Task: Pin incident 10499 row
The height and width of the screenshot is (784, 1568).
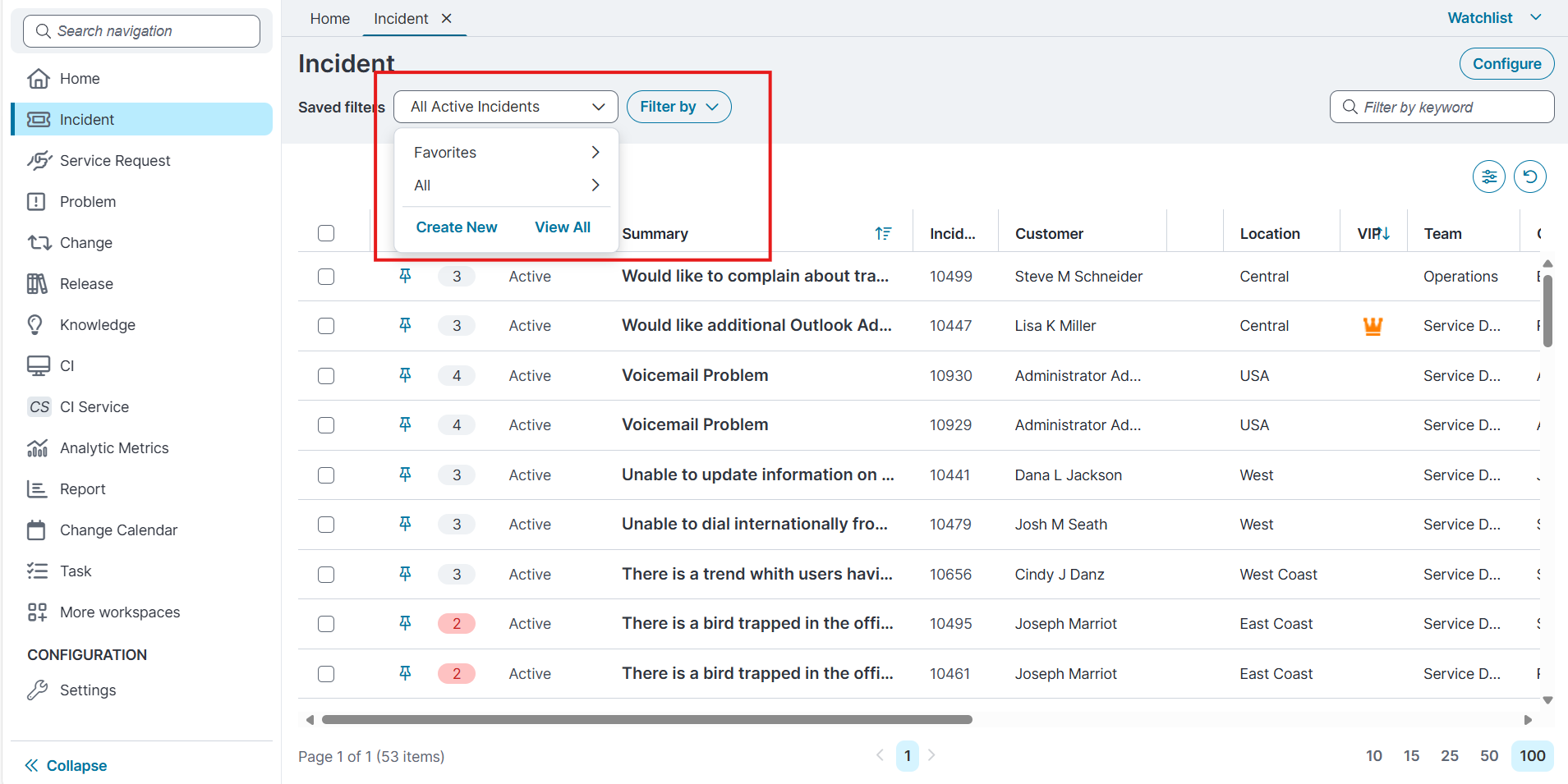Action: pyautogui.click(x=405, y=276)
